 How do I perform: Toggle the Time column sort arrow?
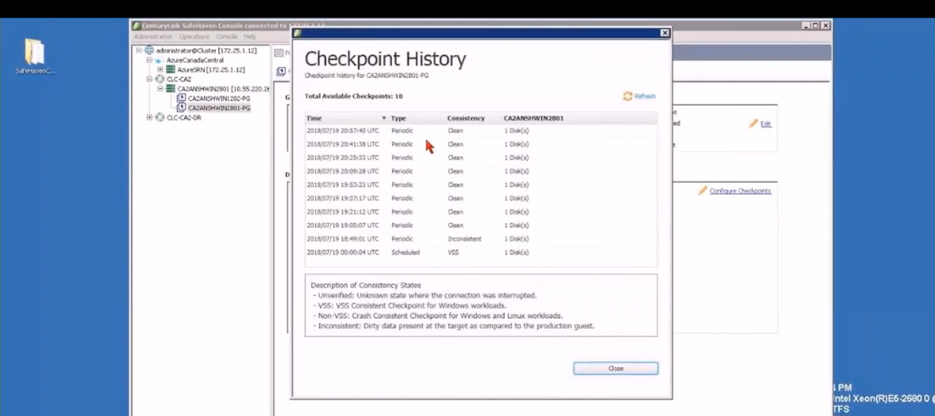pos(383,118)
